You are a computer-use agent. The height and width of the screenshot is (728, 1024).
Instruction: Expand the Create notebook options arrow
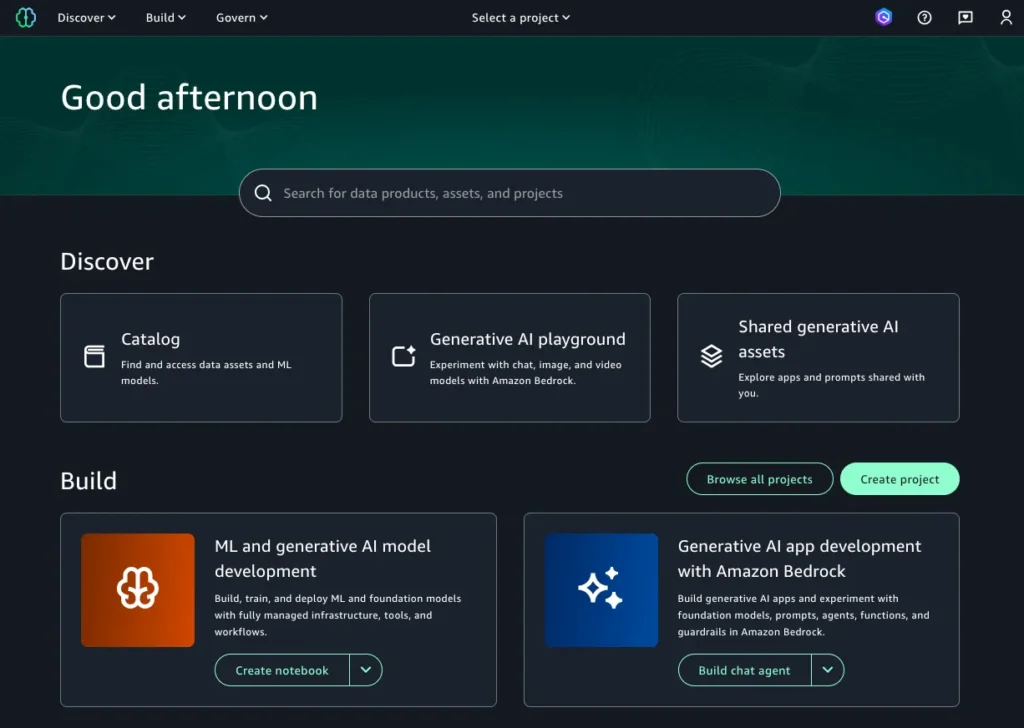(366, 670)
